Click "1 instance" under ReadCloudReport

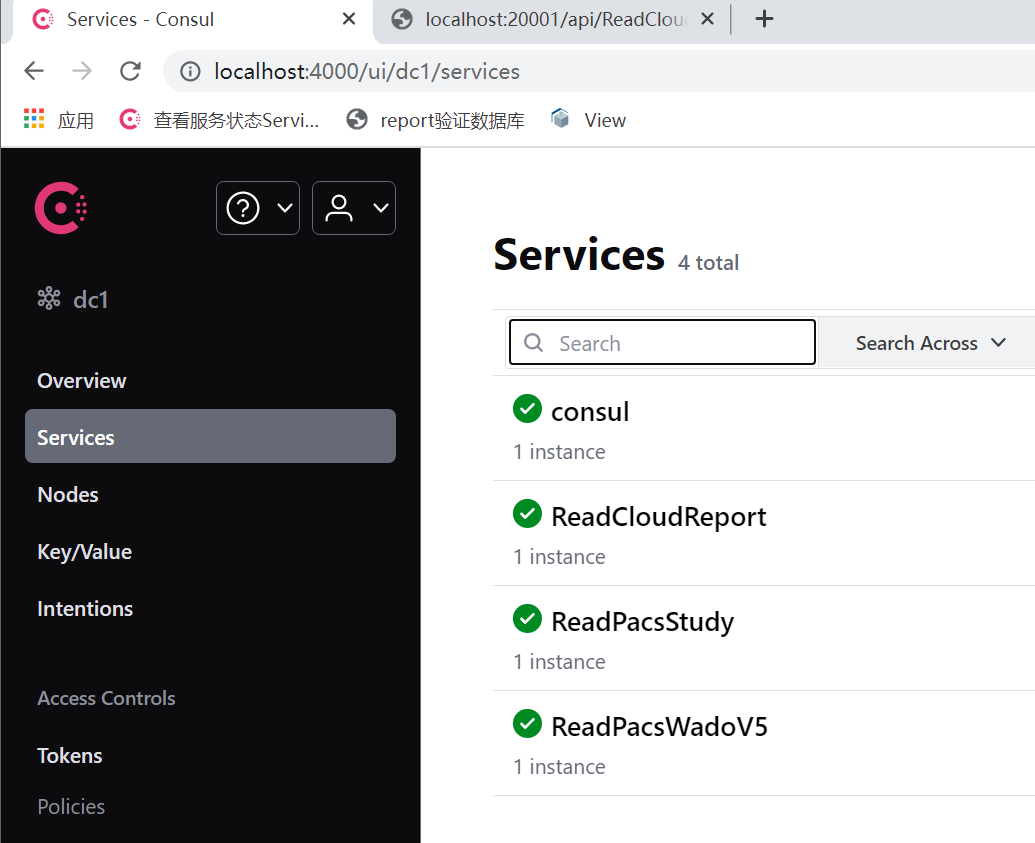coord(559,556)
